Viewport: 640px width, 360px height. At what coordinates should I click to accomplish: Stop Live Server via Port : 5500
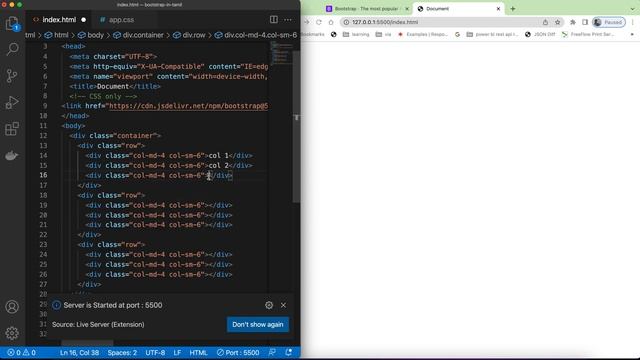[x=238, y=353]
